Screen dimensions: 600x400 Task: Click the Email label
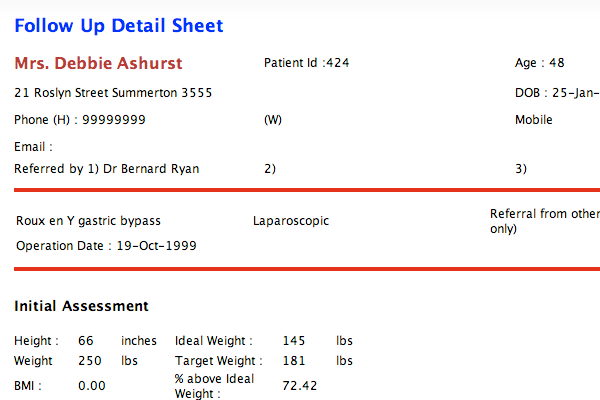33,147
